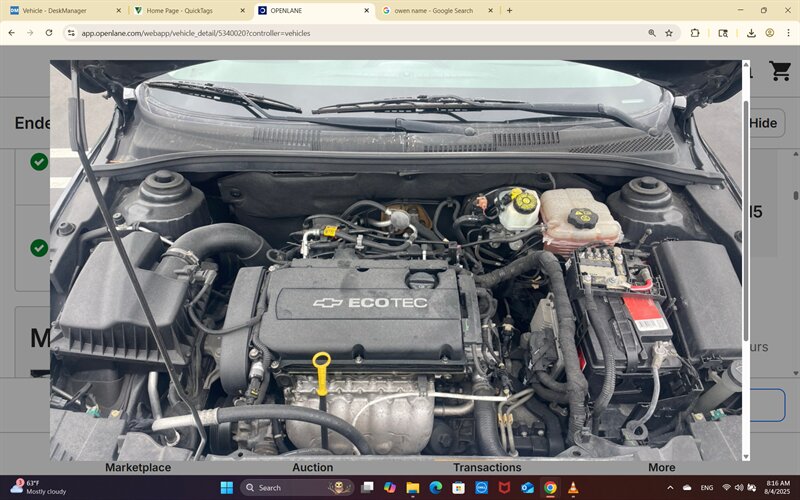Open the Auction bottom navigation item
Image resolution: width=800 pixels, height=500 pixels.
click(x=313, y=467)
